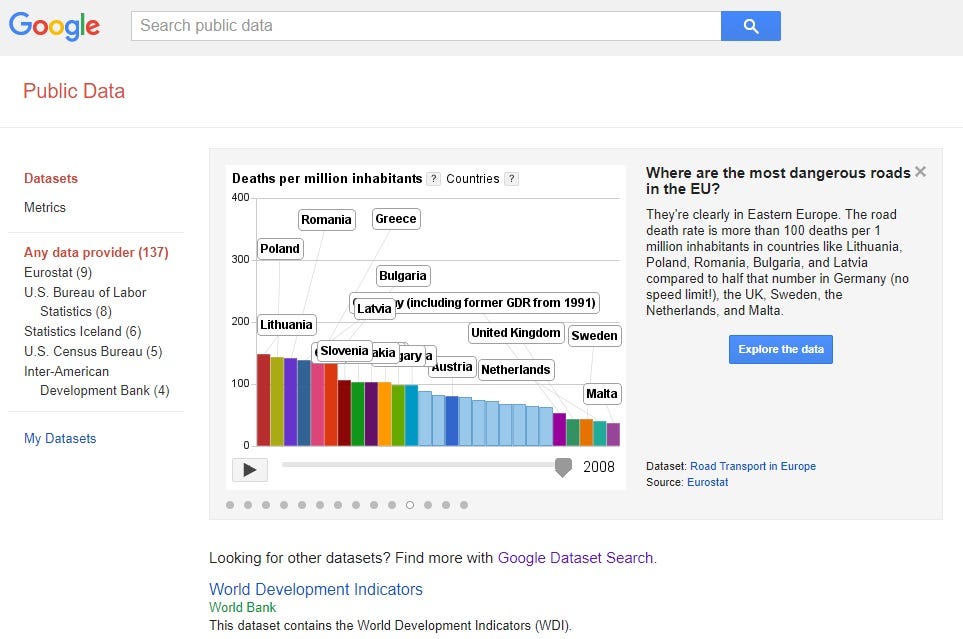Filter by U.S. Census Bureau provider
Image resolution: width=963 pixels, height=639 pixels.
pos(93,352)
